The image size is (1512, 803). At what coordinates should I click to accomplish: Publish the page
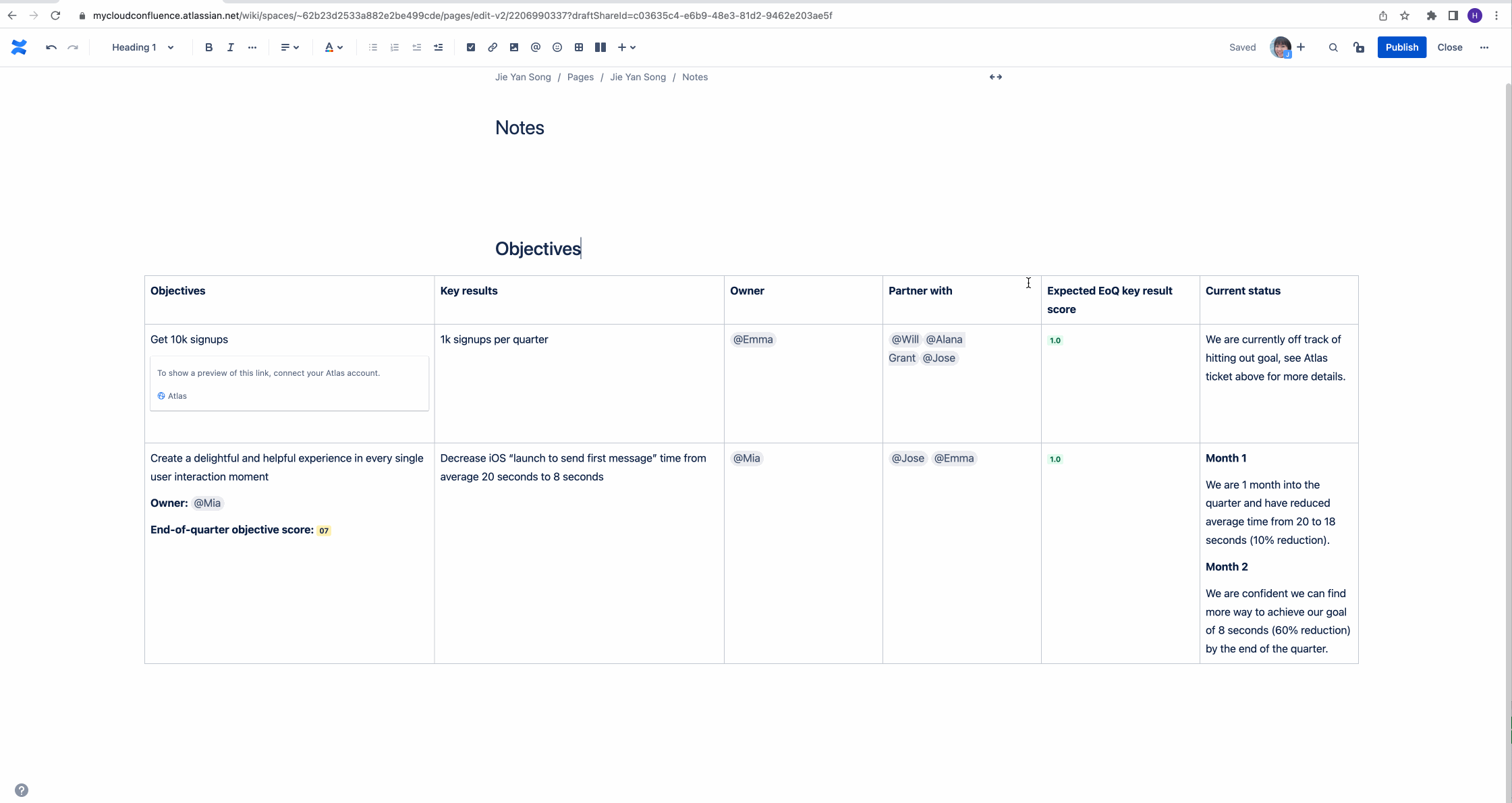pos(1401,47)
